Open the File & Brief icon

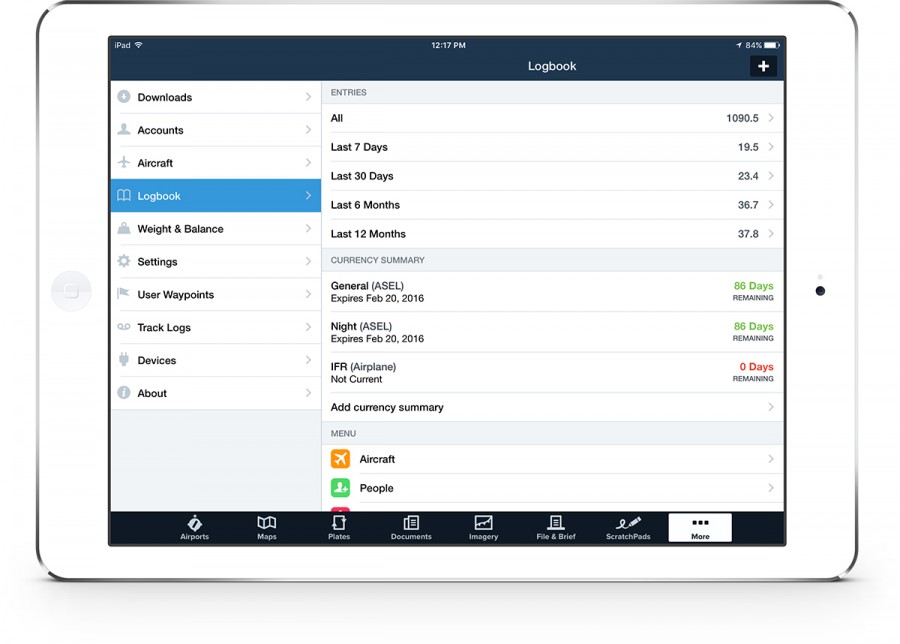[555, 527]
